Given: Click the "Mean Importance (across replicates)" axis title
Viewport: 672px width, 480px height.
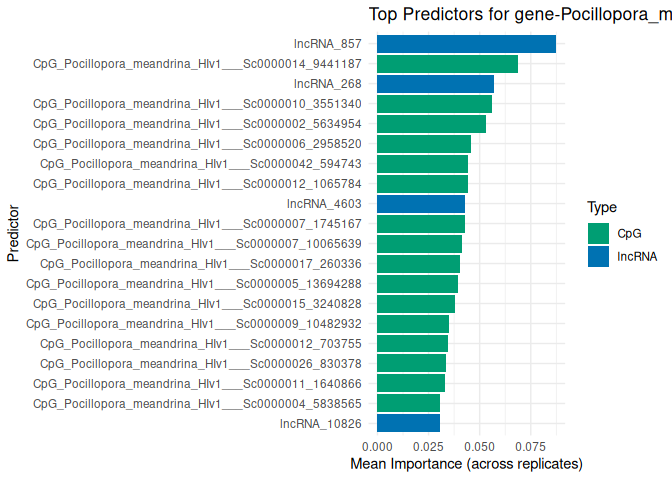Looking at the screenshot, I should click(x=467, y=464).
